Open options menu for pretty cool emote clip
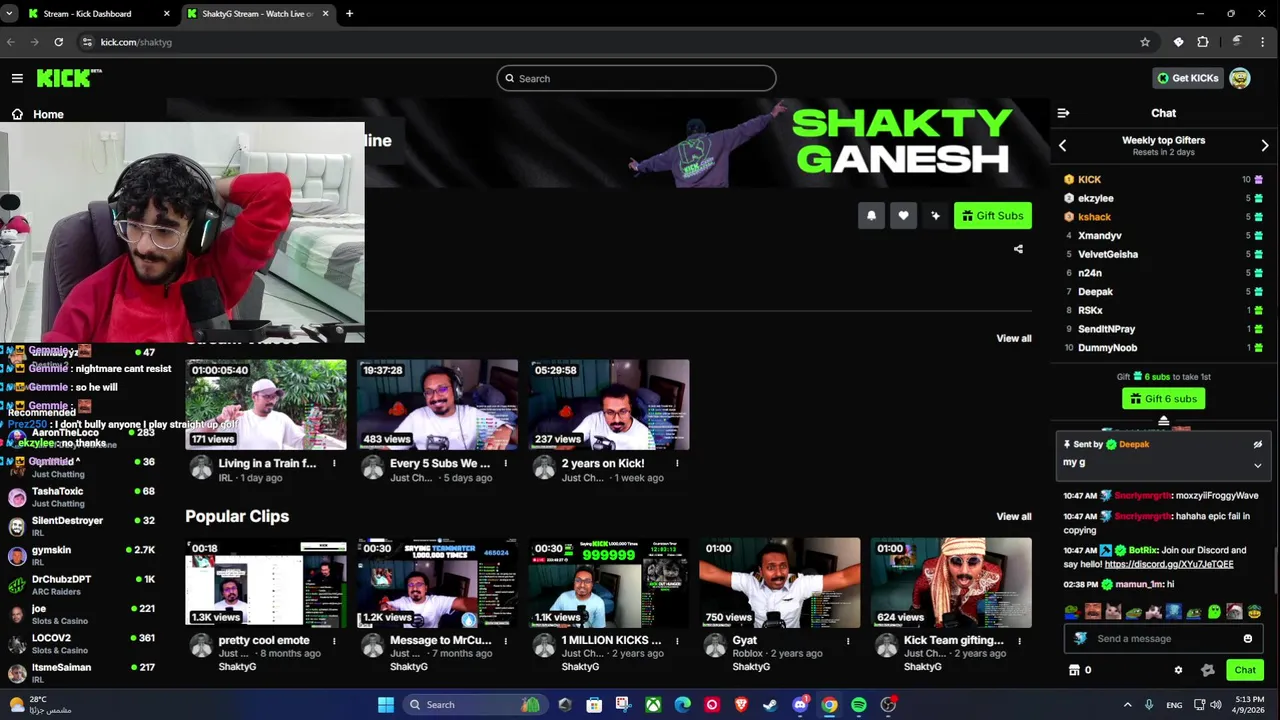The image size is (1280, 720). (x=334, y=641)
